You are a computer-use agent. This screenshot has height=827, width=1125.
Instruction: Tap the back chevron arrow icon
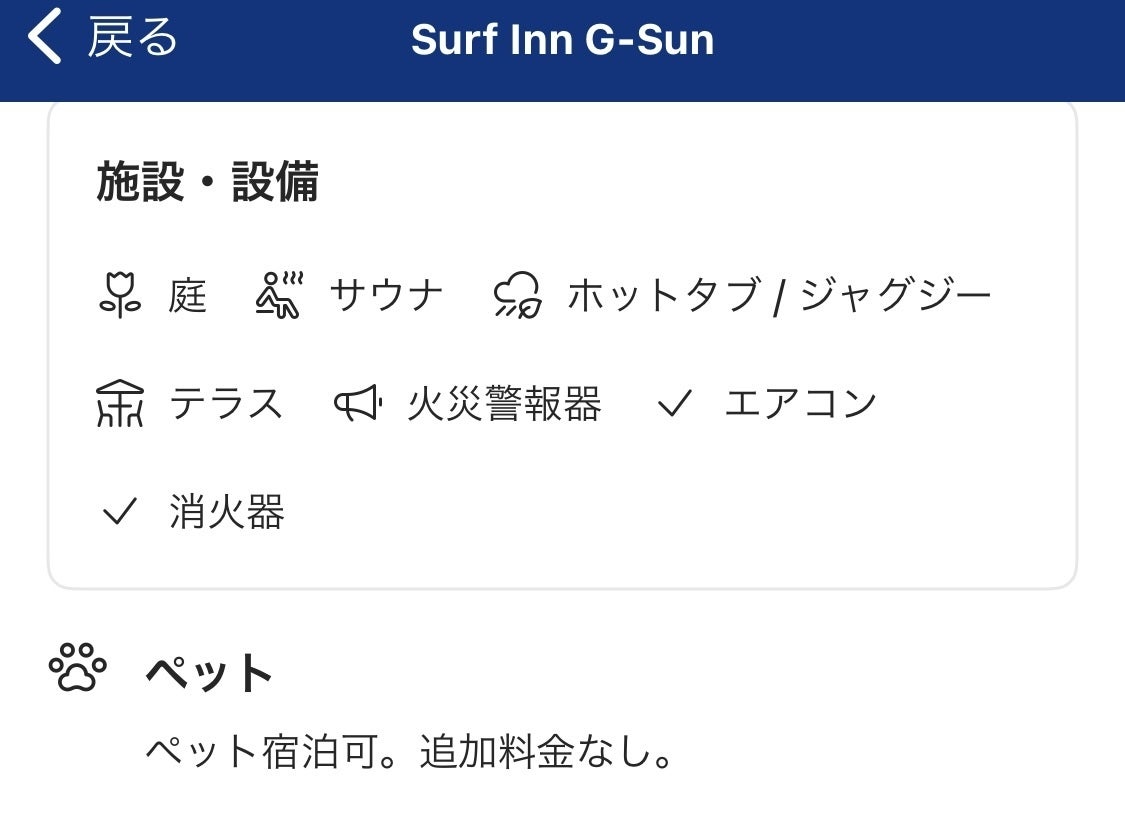point(43,40)
